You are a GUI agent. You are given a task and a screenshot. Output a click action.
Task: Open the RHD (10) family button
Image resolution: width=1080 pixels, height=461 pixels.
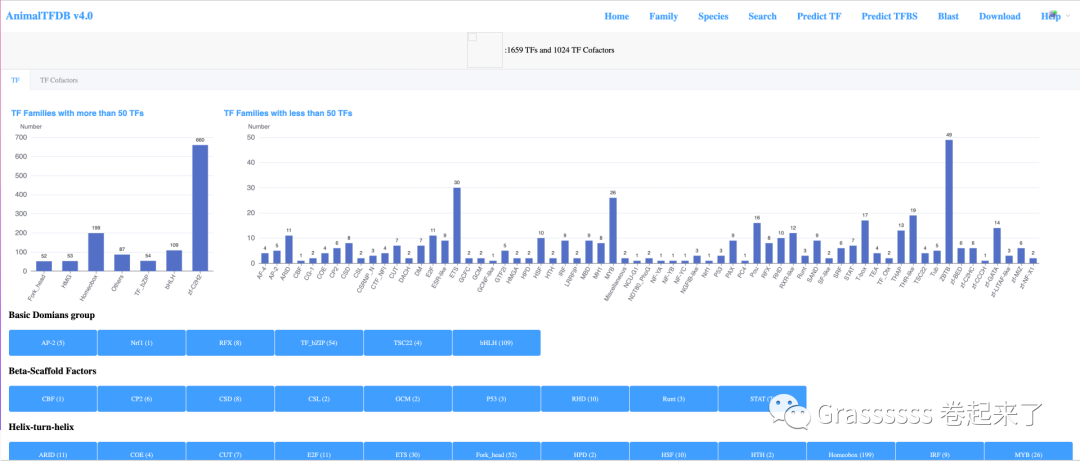click(585, 398)
